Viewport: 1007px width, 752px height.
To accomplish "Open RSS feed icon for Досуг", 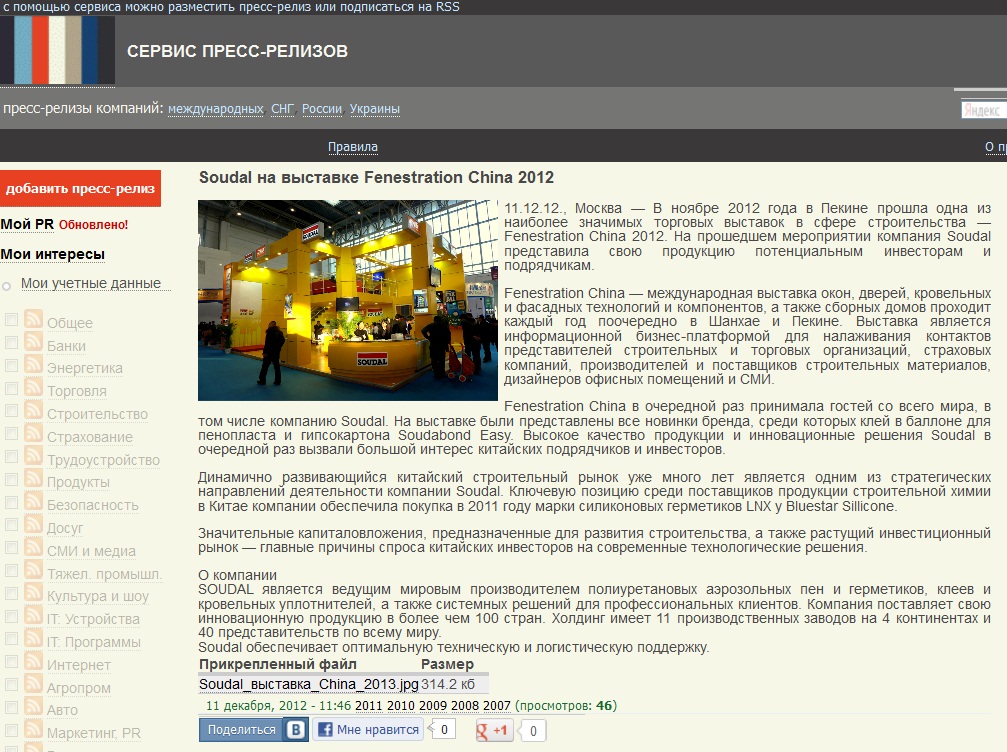I will click(33, 525).
